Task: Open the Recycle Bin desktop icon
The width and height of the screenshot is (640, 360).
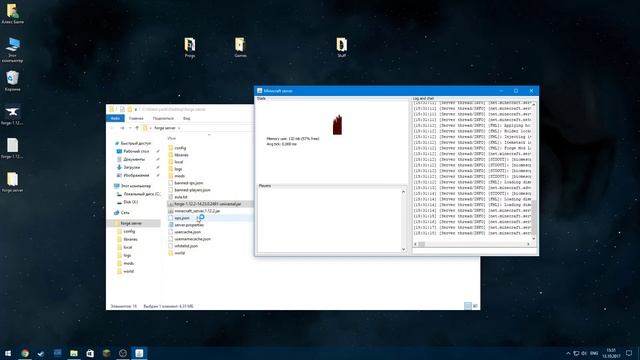Action: 13,81
